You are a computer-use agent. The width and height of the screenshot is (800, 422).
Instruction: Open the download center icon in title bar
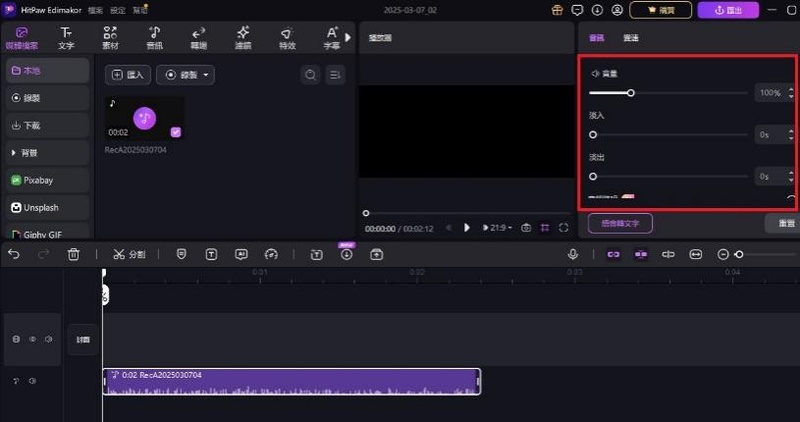click(597, 10)
